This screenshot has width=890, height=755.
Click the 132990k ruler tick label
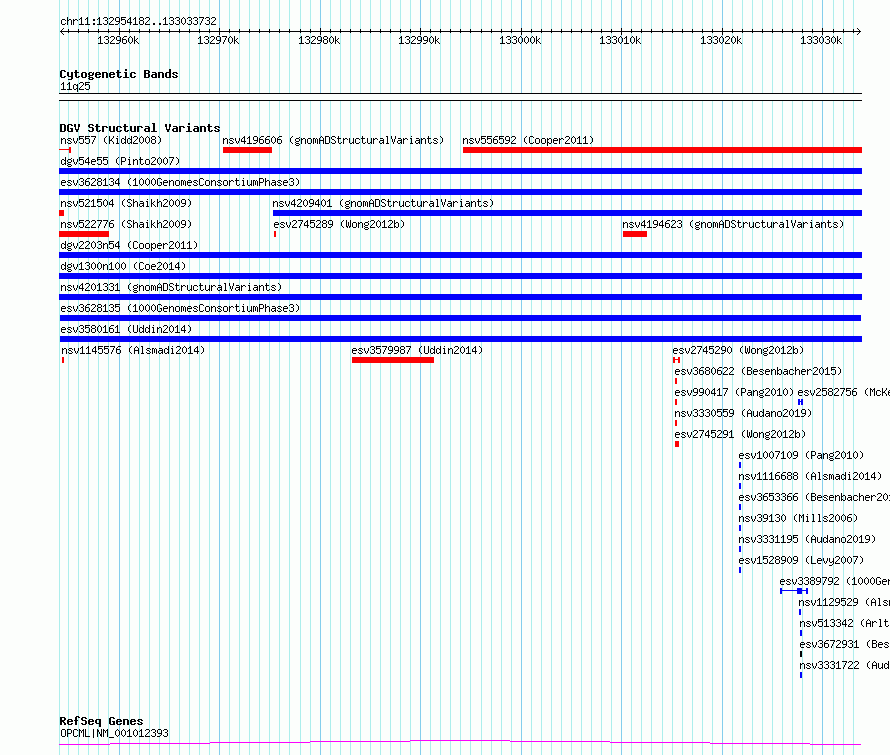pyautogui.click(x=419, y=40)
